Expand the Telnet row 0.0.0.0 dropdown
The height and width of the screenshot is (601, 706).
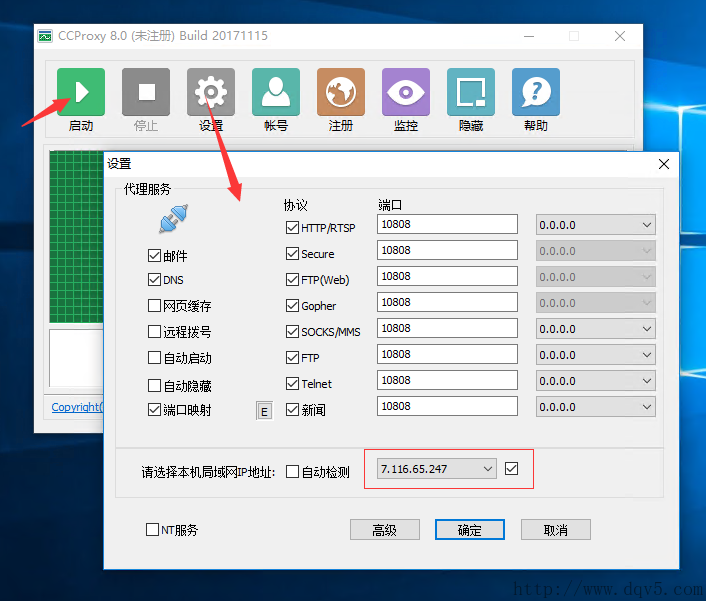tap(595, 381)
